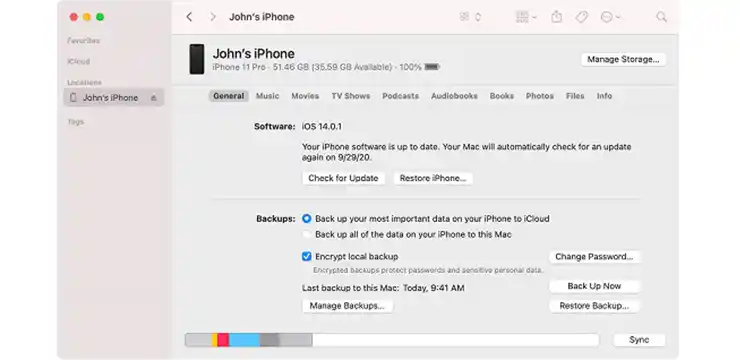Open Manage Storage
This screenshot has width=740, height=360.
coord(623,59)
